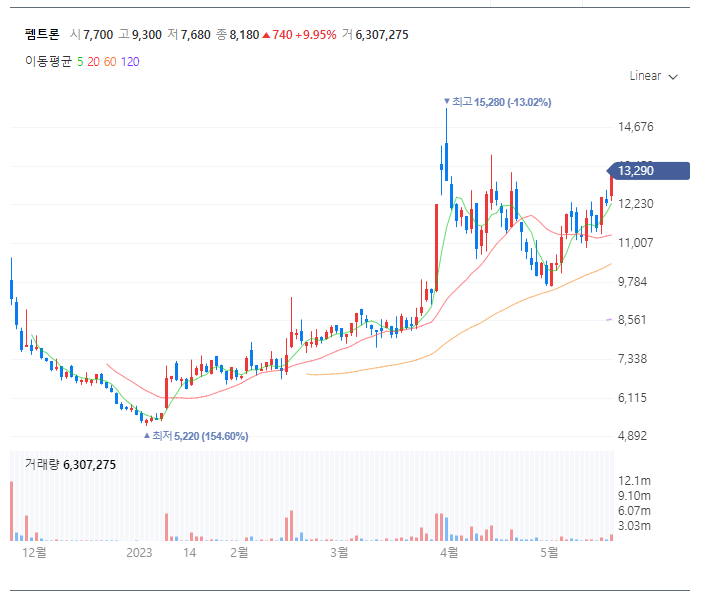
Task: Open the Linear scale dropdown
Action: pos(653,76)
